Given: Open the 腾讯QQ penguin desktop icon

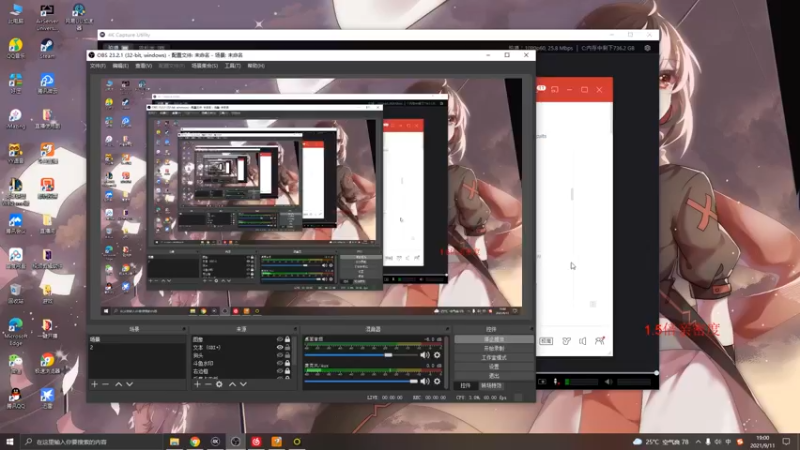Looking at the screenshot, I should point(16,398).
